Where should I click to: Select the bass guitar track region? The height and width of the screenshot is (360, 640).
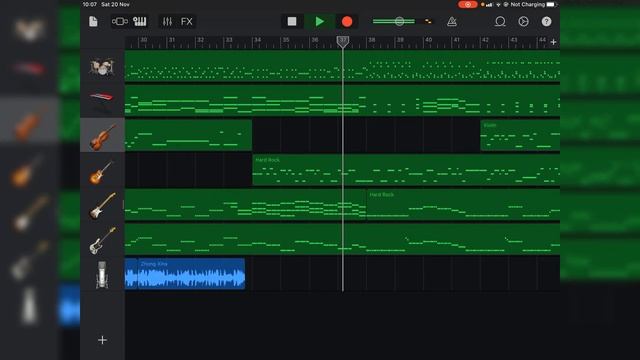click(342, 239)
